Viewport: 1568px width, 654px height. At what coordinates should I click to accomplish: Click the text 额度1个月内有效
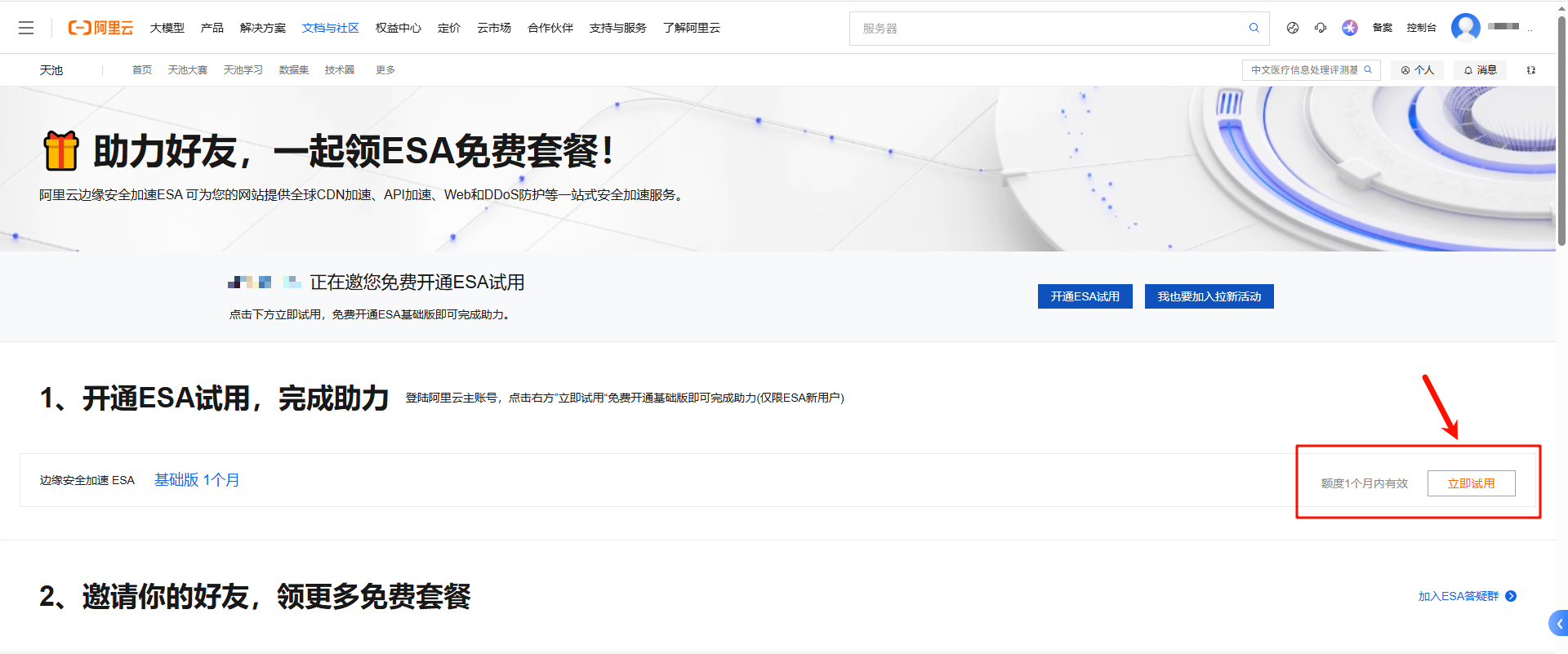point(1365,483)
